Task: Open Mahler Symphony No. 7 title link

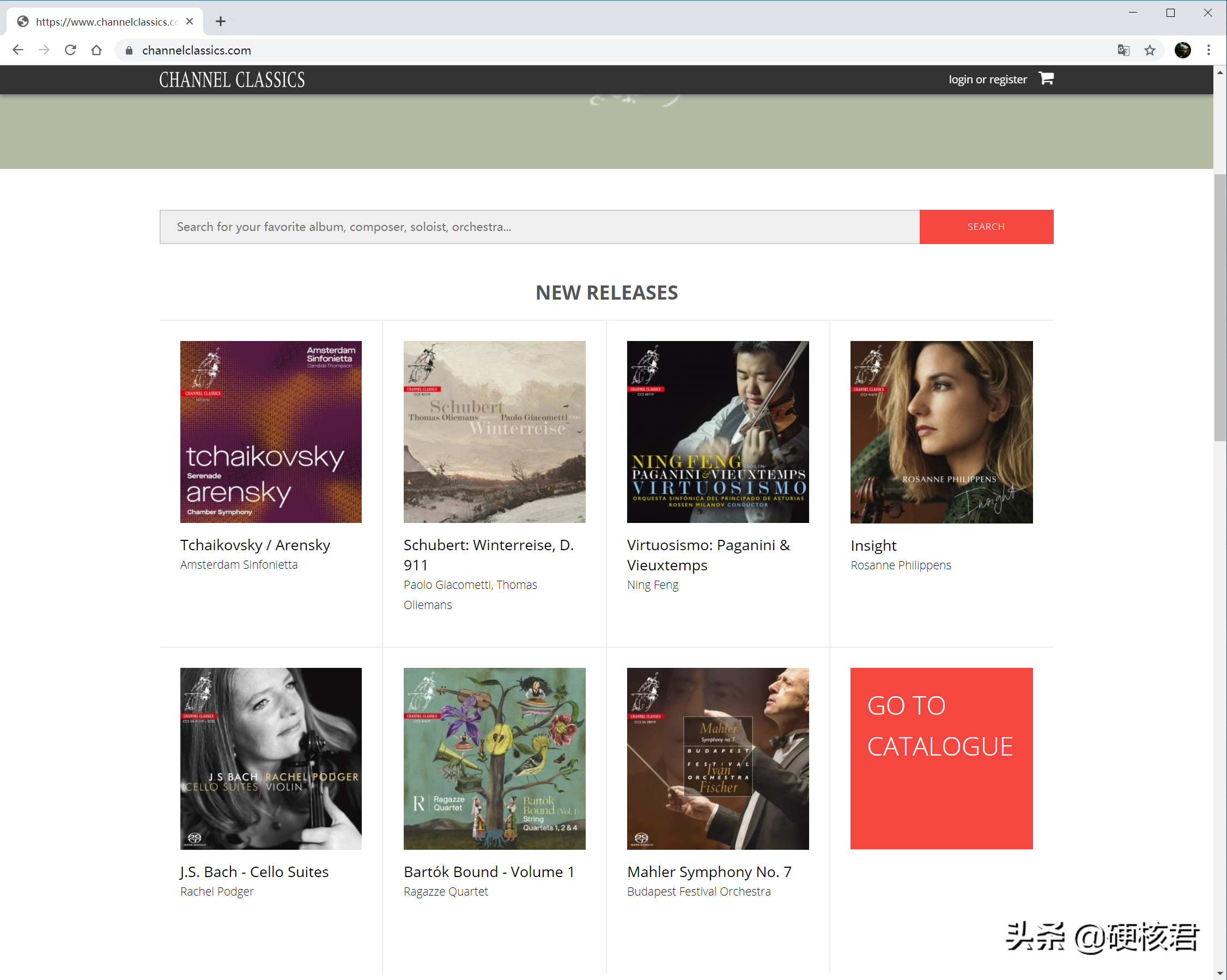Action: click(x=710, y=872)
